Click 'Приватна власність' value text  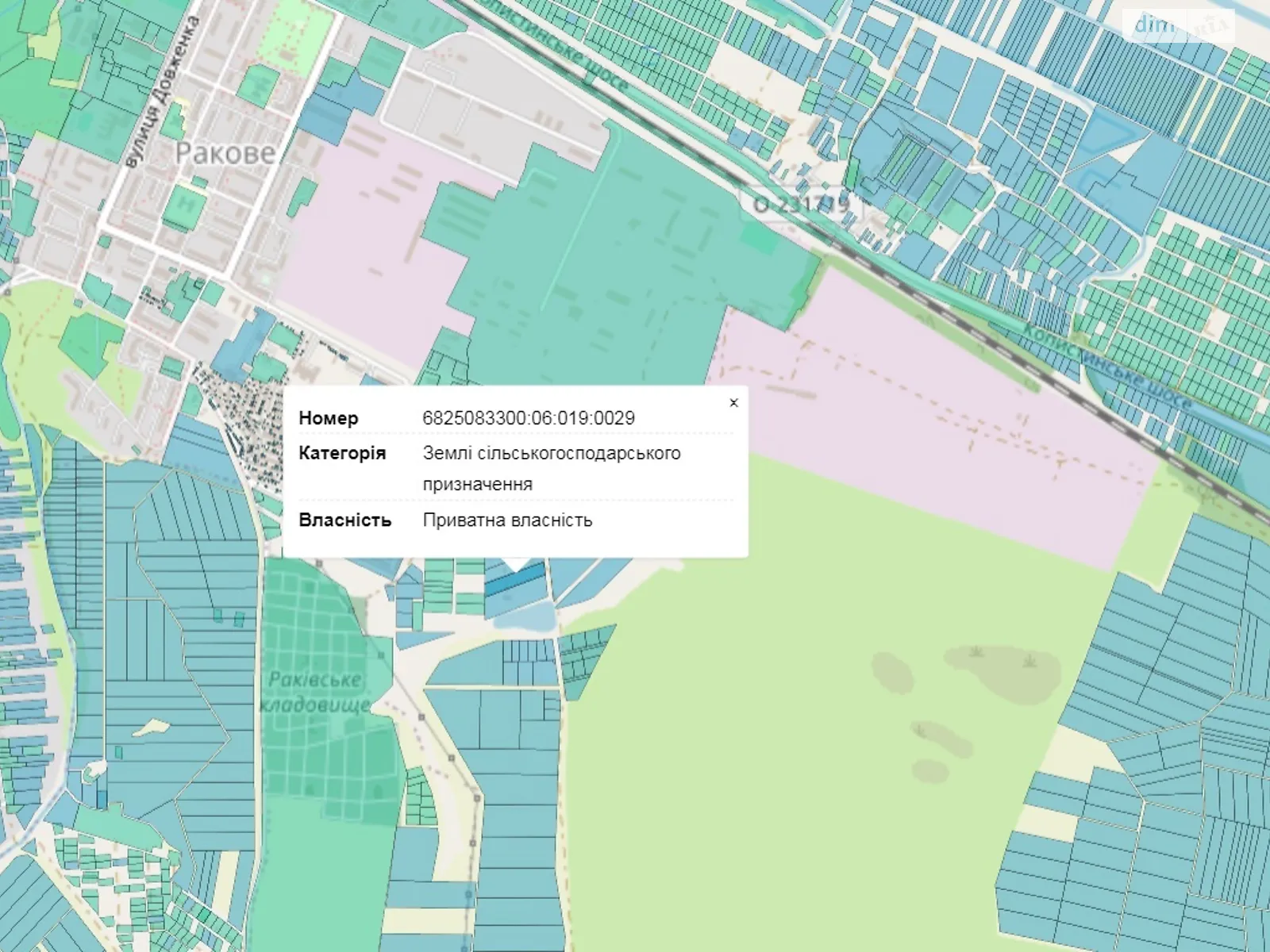tap(507, 520)
